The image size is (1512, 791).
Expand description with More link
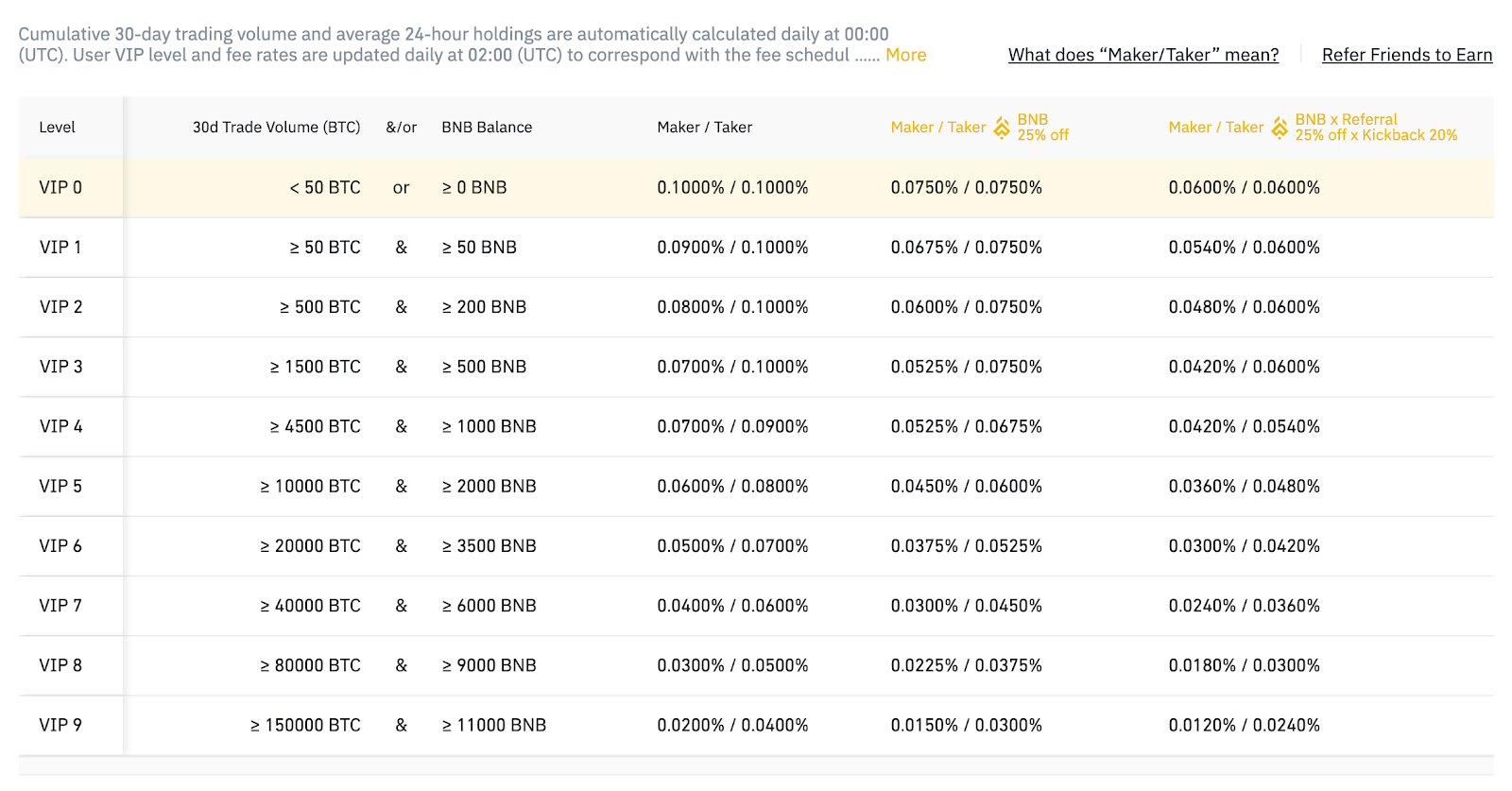[x=905, y=55]
